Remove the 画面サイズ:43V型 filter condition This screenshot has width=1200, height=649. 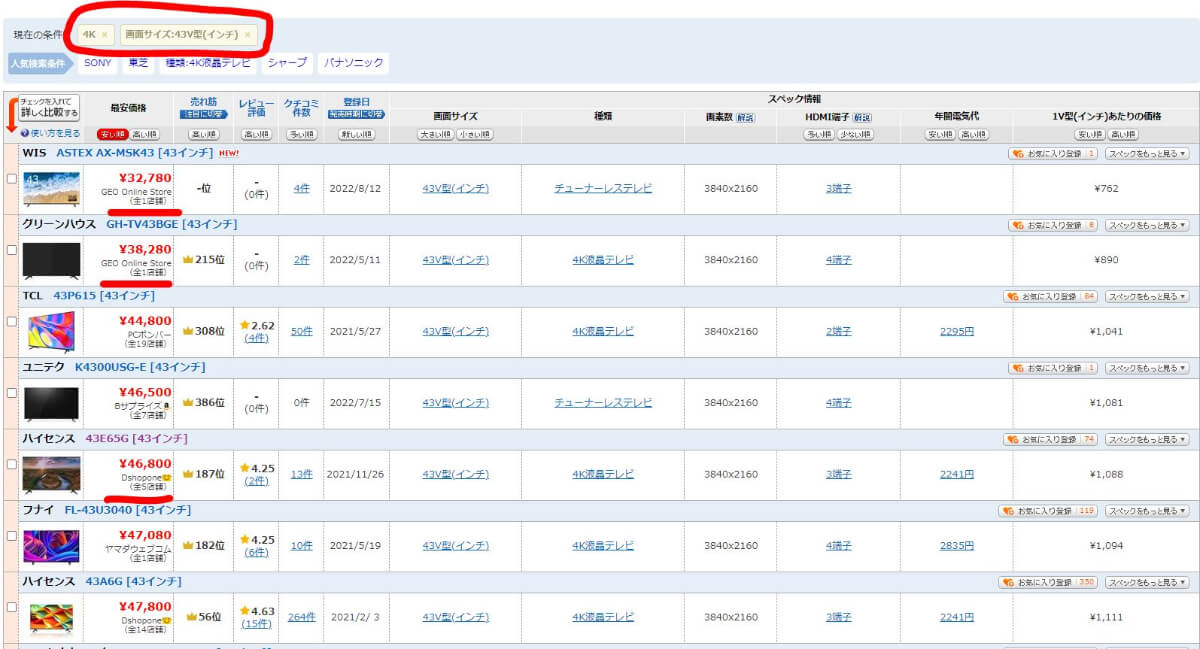pyautogui.click(x=247, y=35)
